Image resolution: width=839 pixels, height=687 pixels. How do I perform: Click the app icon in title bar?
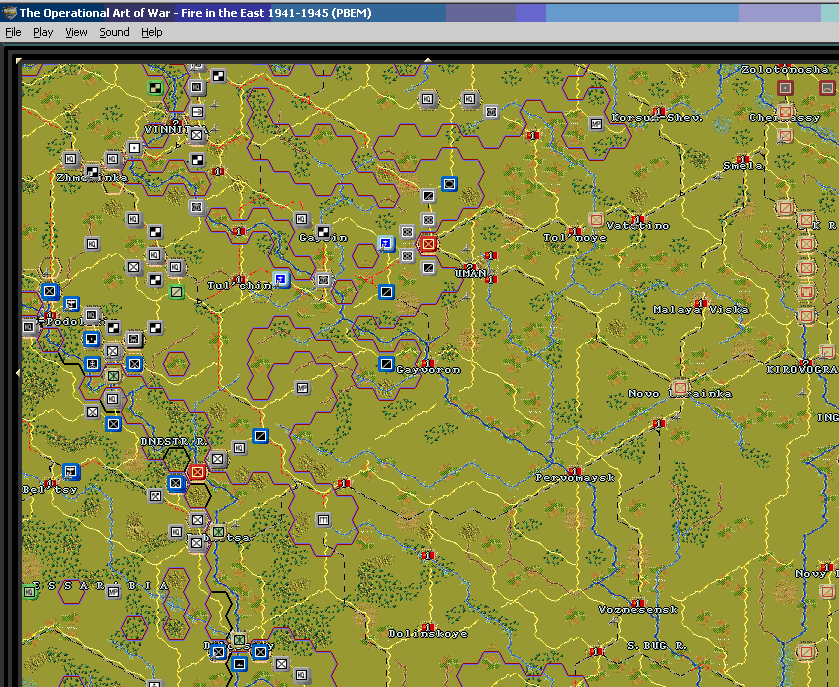(x=9, y=13)
